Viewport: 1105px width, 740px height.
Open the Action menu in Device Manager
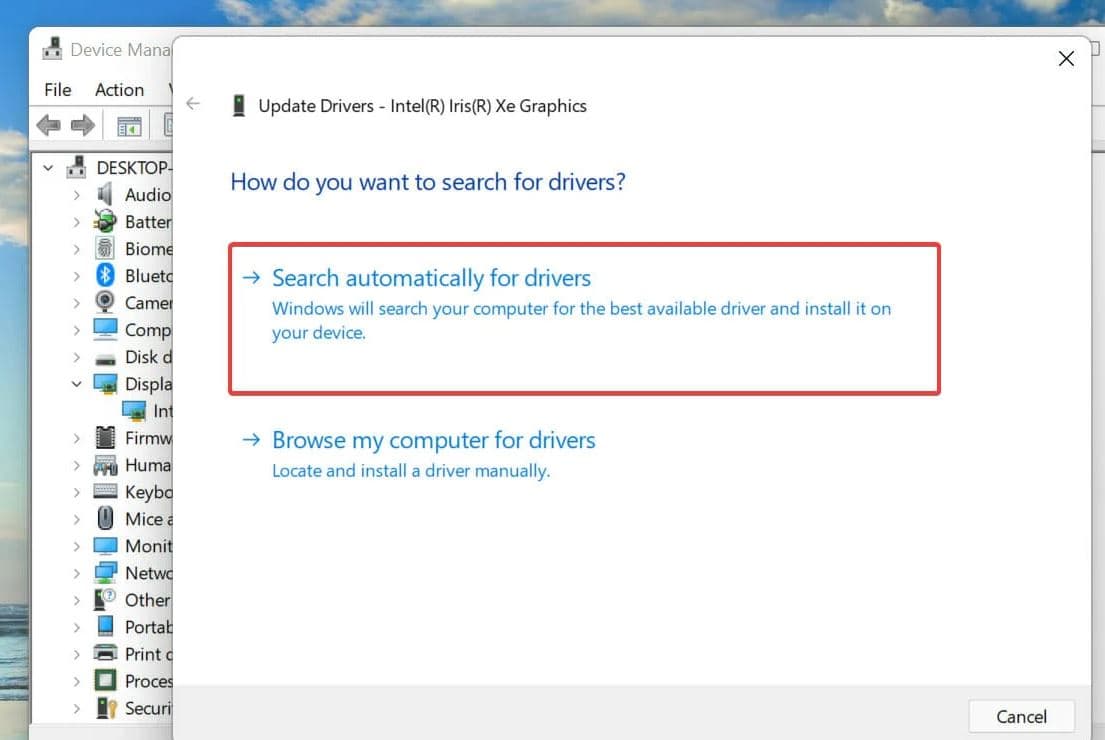point(119,90)
